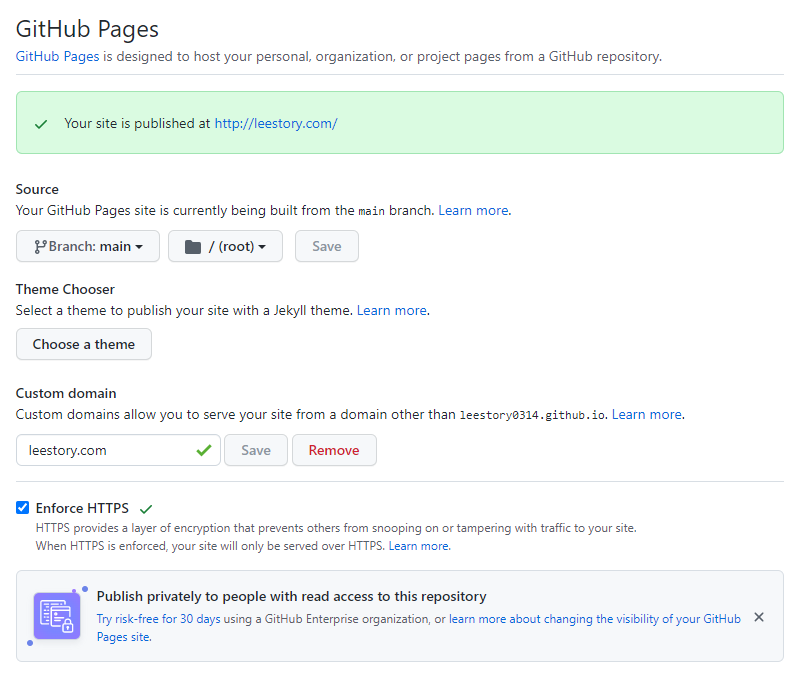Viewport: 811px width, 697px height.
Task: Click the GitHub Pages heading
Action: (87, 29)
